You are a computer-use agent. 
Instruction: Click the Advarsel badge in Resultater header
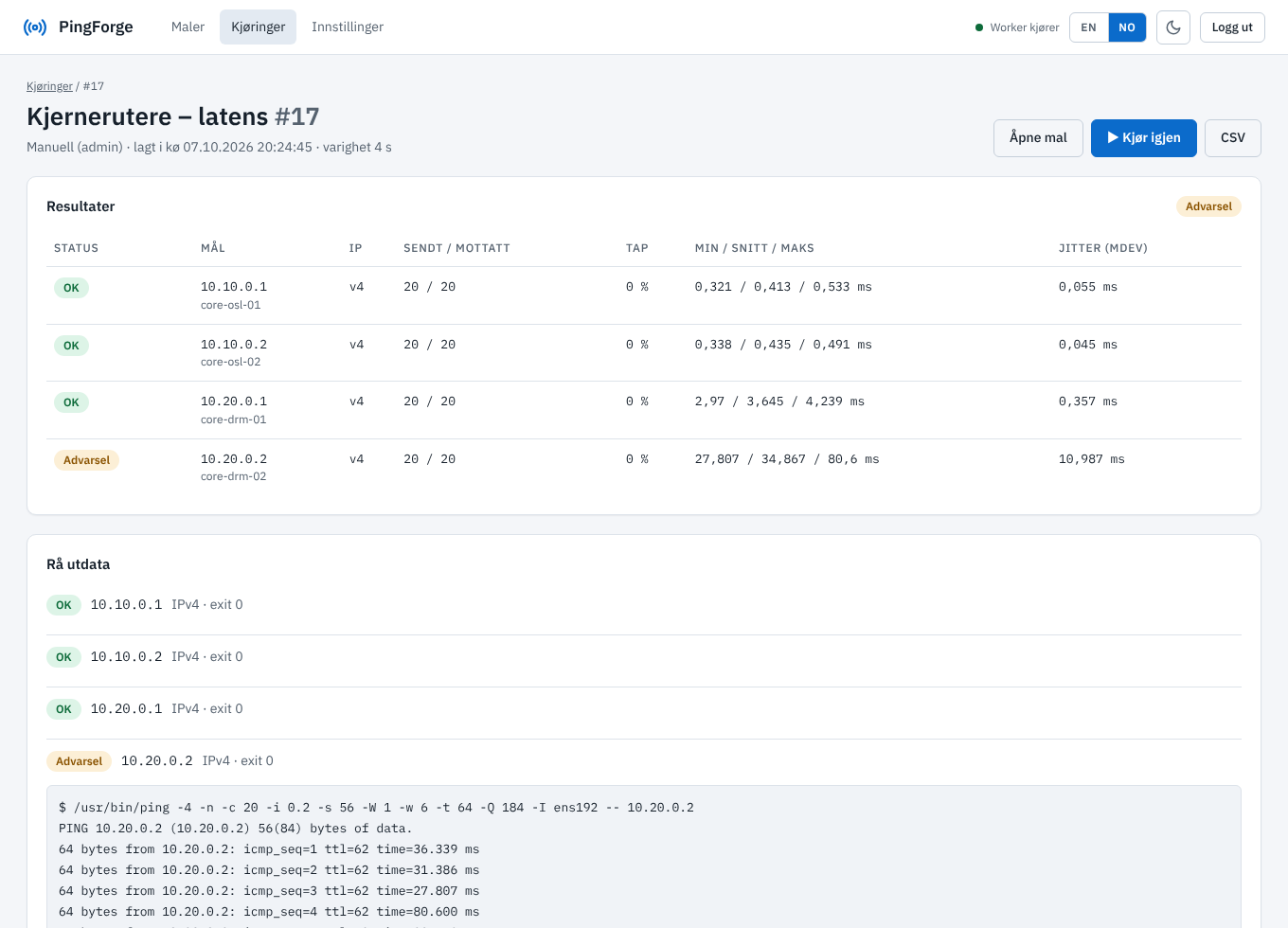[1208, 206]
